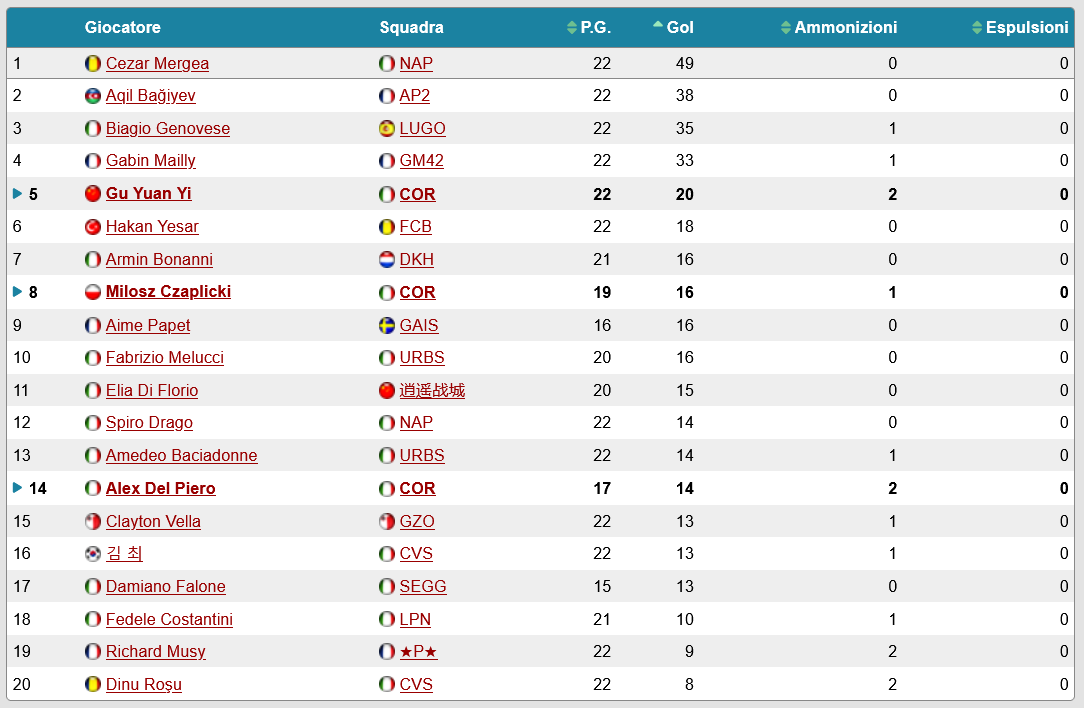The height and width of the screenshot is (708, 1084).
Task: Click the Turkish flag beside Hakan Yesar
Action: coord(93,227)
